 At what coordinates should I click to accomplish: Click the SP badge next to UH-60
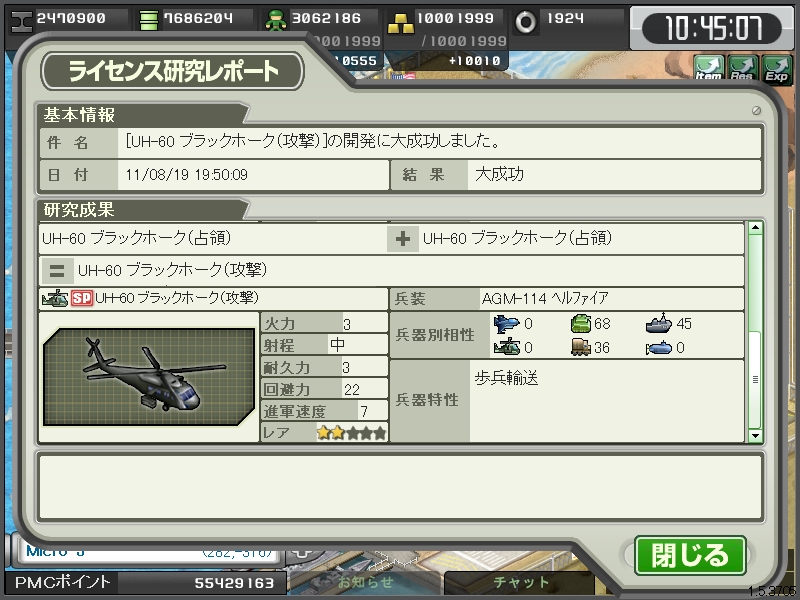tap(82, 298)
